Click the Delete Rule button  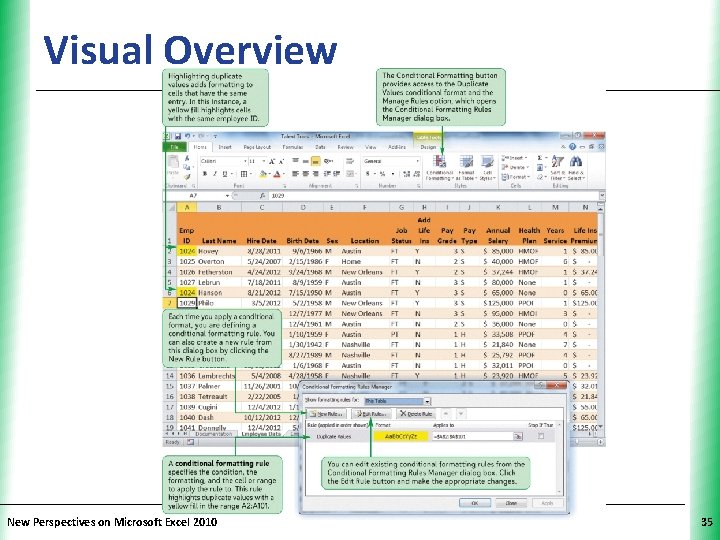(416, 414)
